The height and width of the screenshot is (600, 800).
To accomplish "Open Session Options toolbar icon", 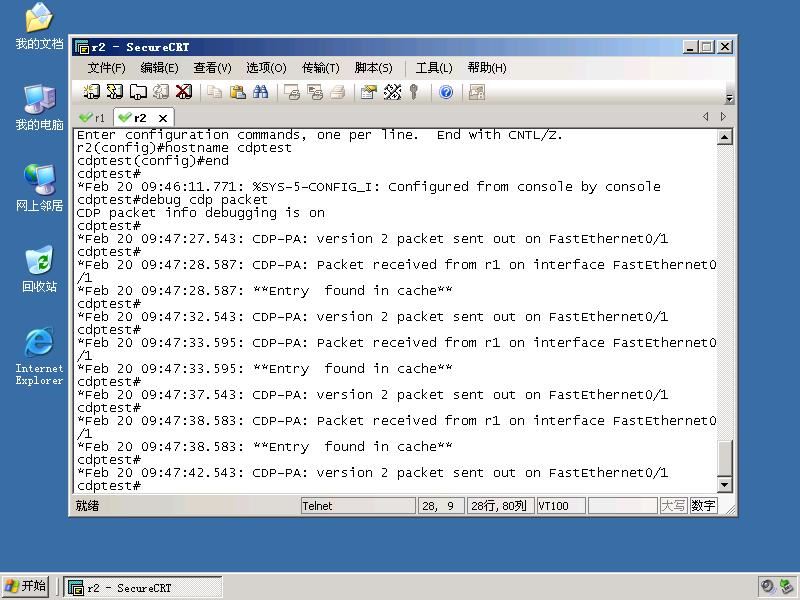I will coord(368,92).
